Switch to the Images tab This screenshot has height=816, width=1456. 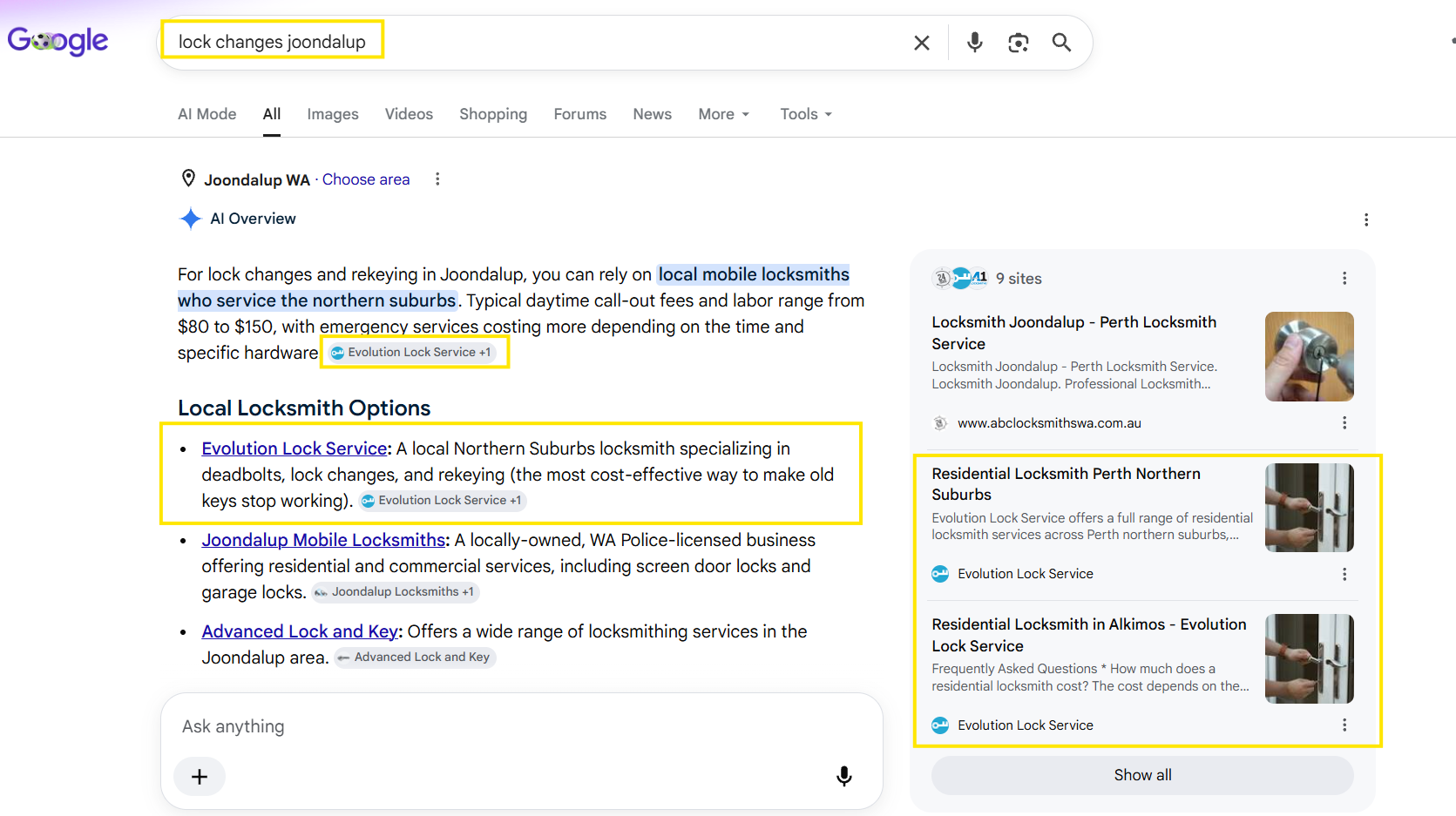pyautogui.click(x=333, y=114)
